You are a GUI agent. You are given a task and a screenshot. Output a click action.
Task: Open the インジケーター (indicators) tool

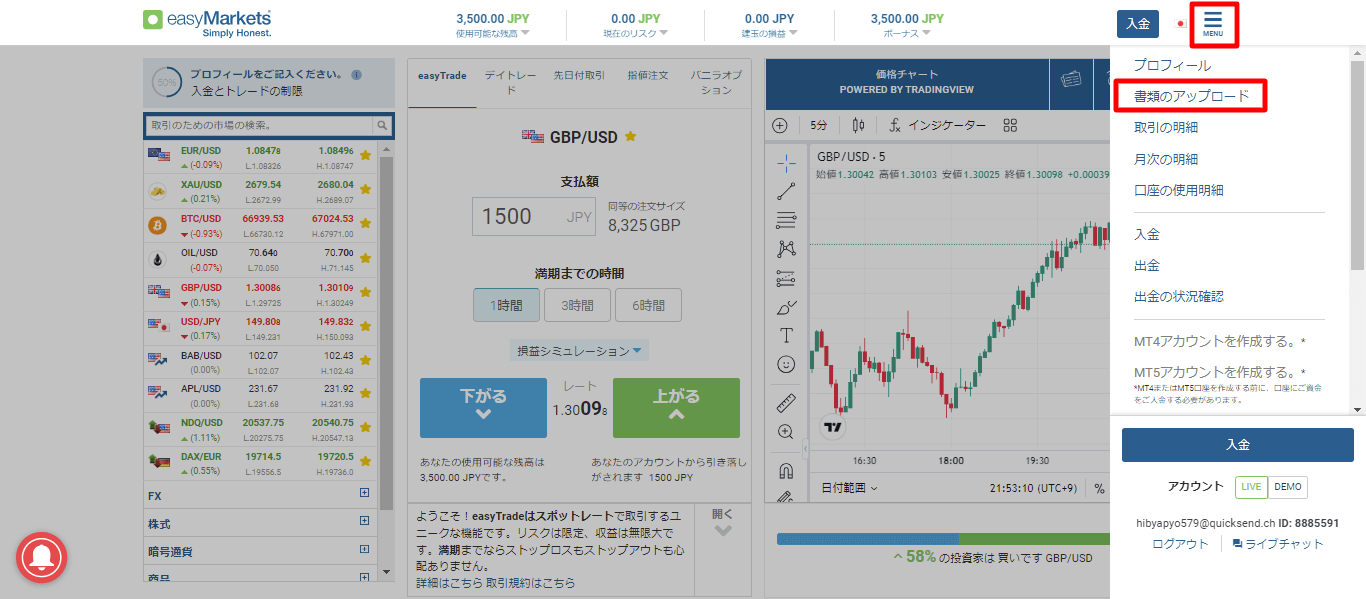(x=948, y=125)
